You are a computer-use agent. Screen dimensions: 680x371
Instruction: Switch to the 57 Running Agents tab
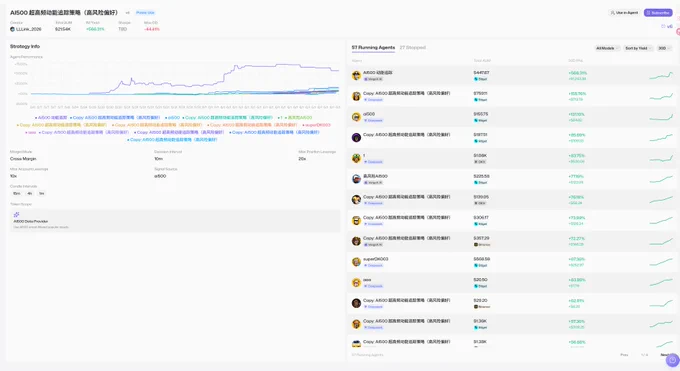coord(373,47)
